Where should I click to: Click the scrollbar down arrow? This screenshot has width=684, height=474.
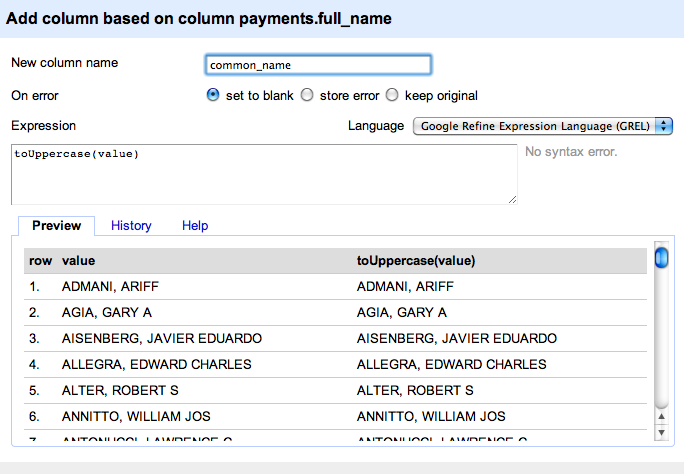pyautogui.click(x=661, y=431)
